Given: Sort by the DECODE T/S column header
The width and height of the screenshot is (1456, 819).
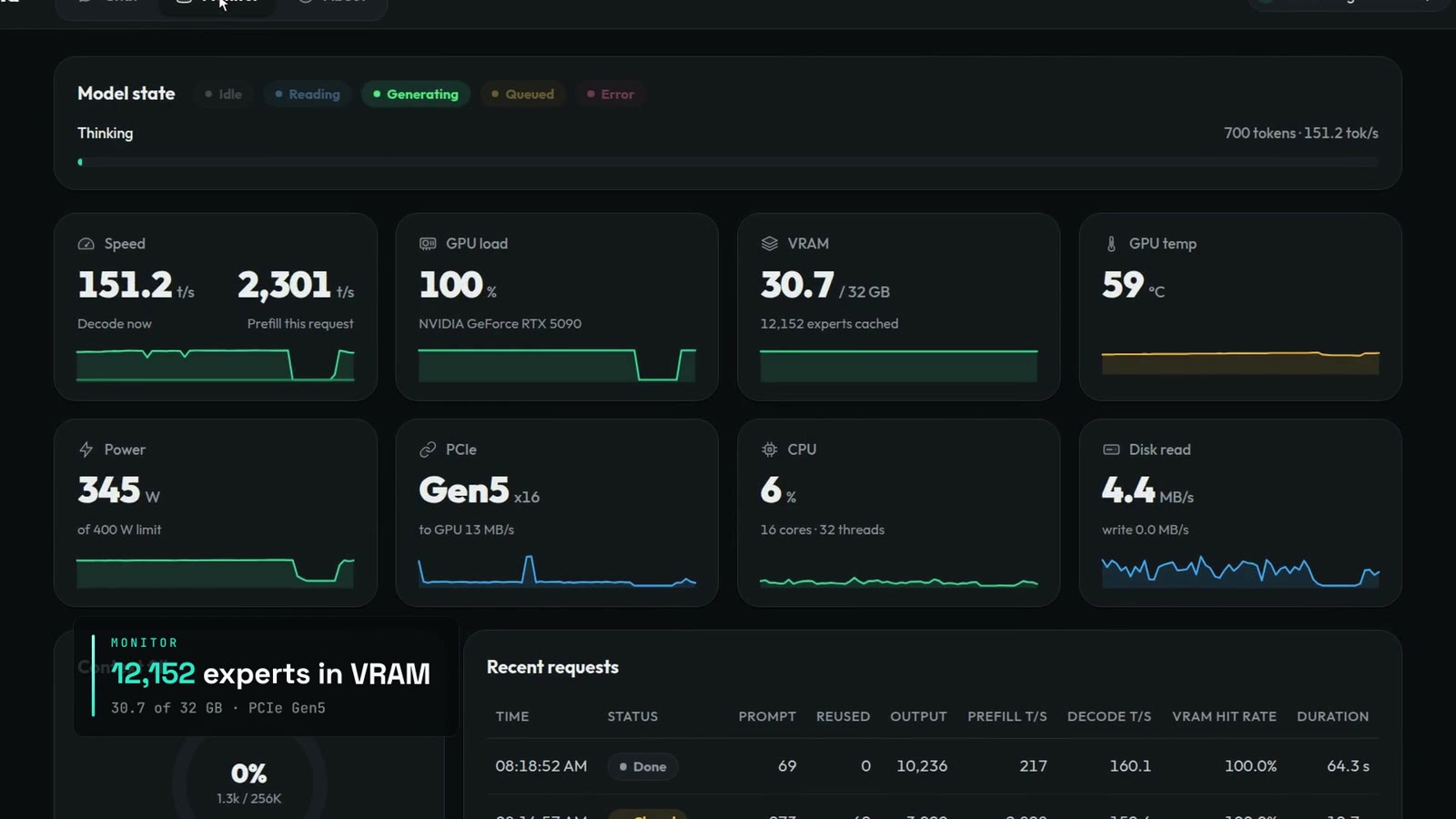Looking at the screenshot, I should tap(1109, 716).
